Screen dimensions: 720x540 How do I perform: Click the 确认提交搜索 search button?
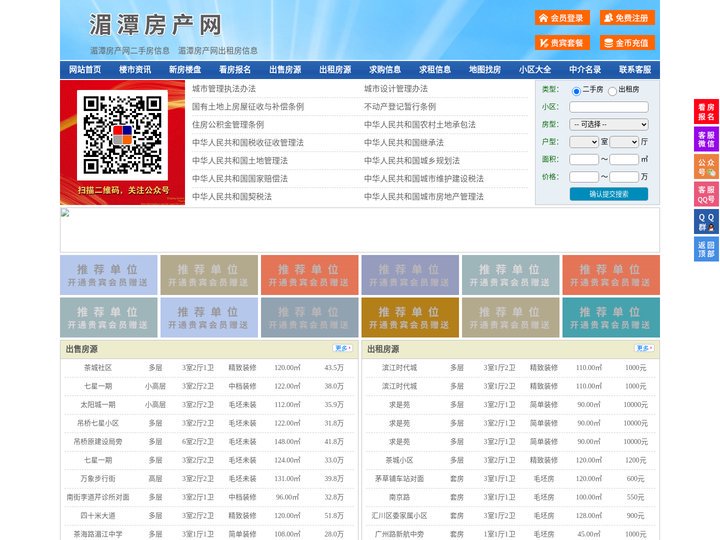[609, 194]
